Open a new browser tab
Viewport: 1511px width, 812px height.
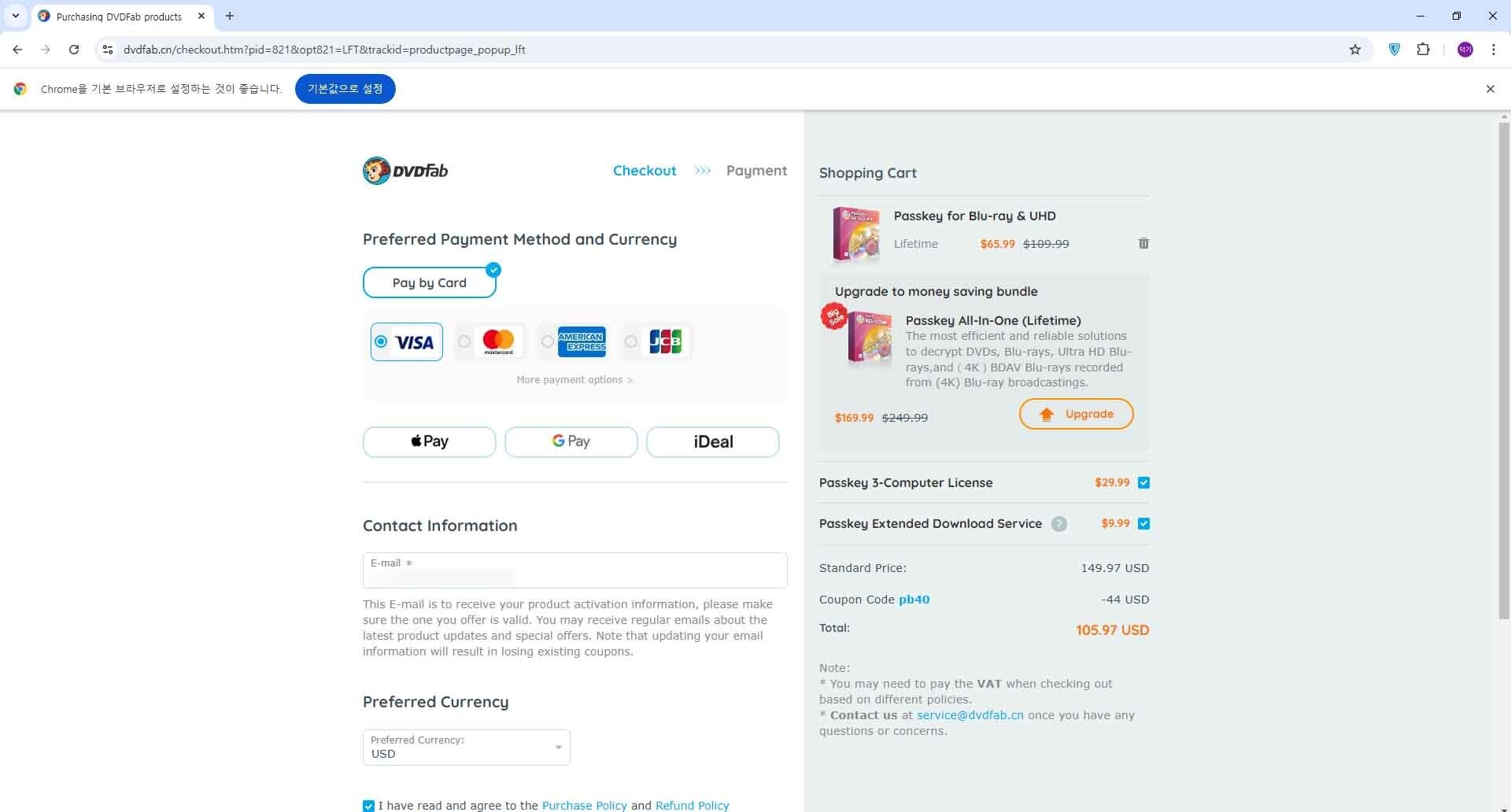click(230, 16)
